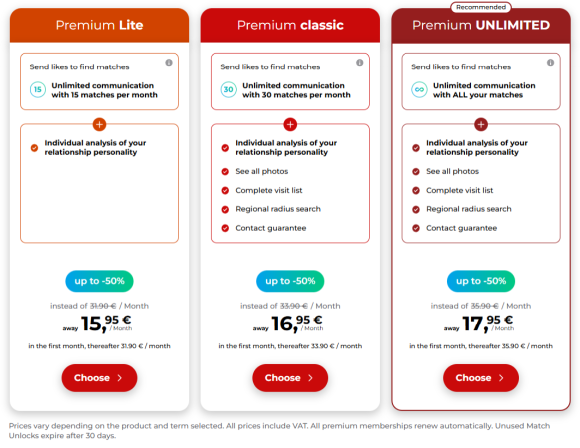
Task: Click 'Contact guarantee' checkmark in UNLIMITED
Action: tap(416, 228)
